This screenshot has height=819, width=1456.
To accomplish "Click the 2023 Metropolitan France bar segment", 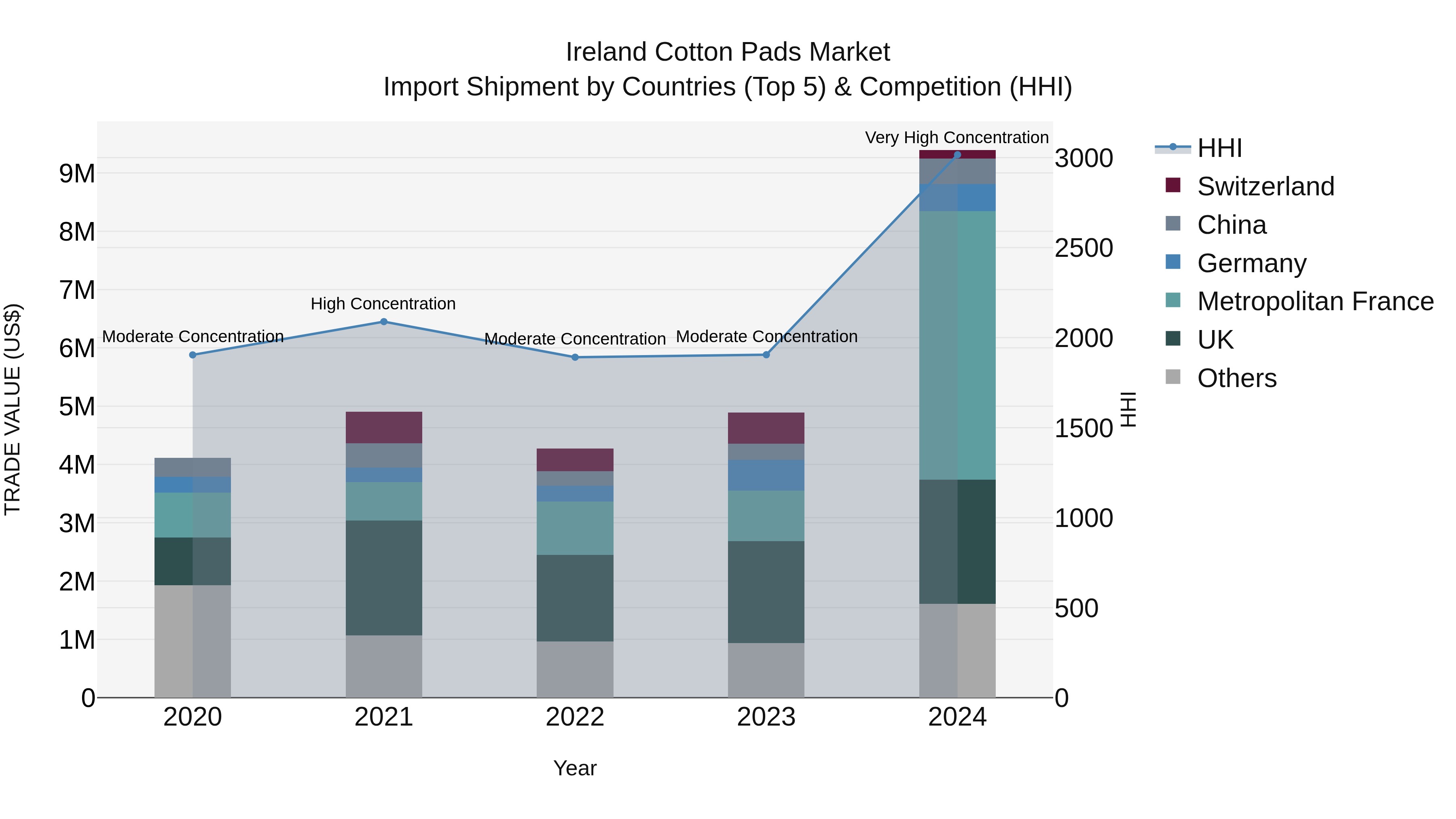I will [766, 516].
